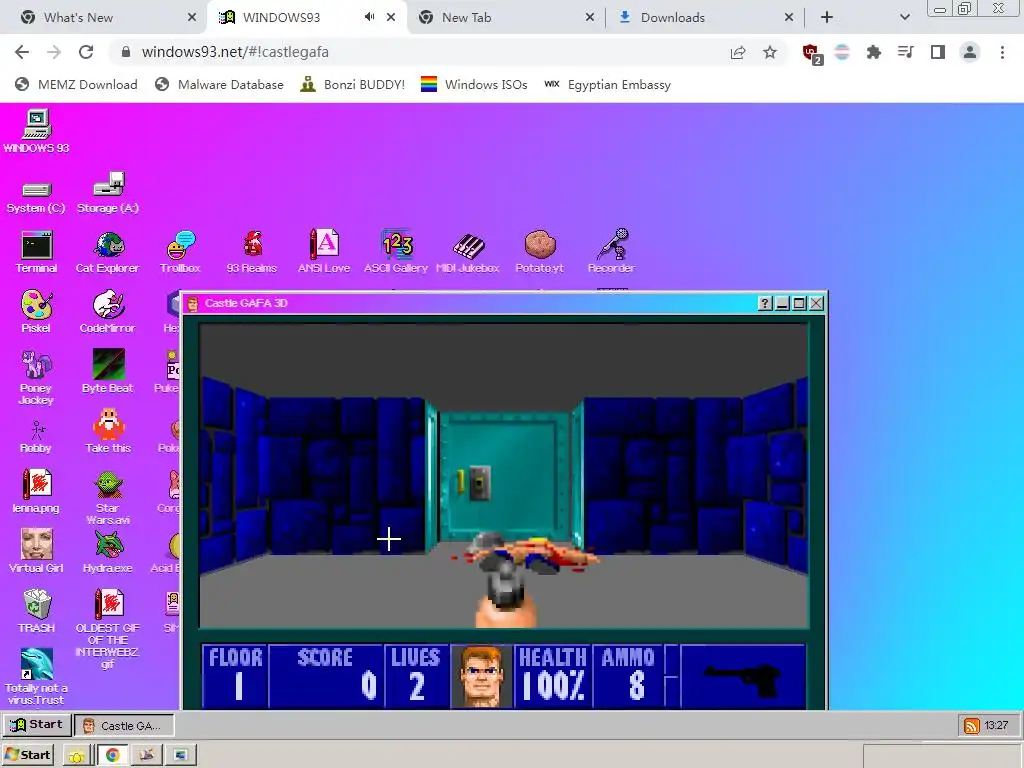Screen dimensions: 1024x768
Task: Open the Windows ISOs bookmark
Action: (474, 85)
